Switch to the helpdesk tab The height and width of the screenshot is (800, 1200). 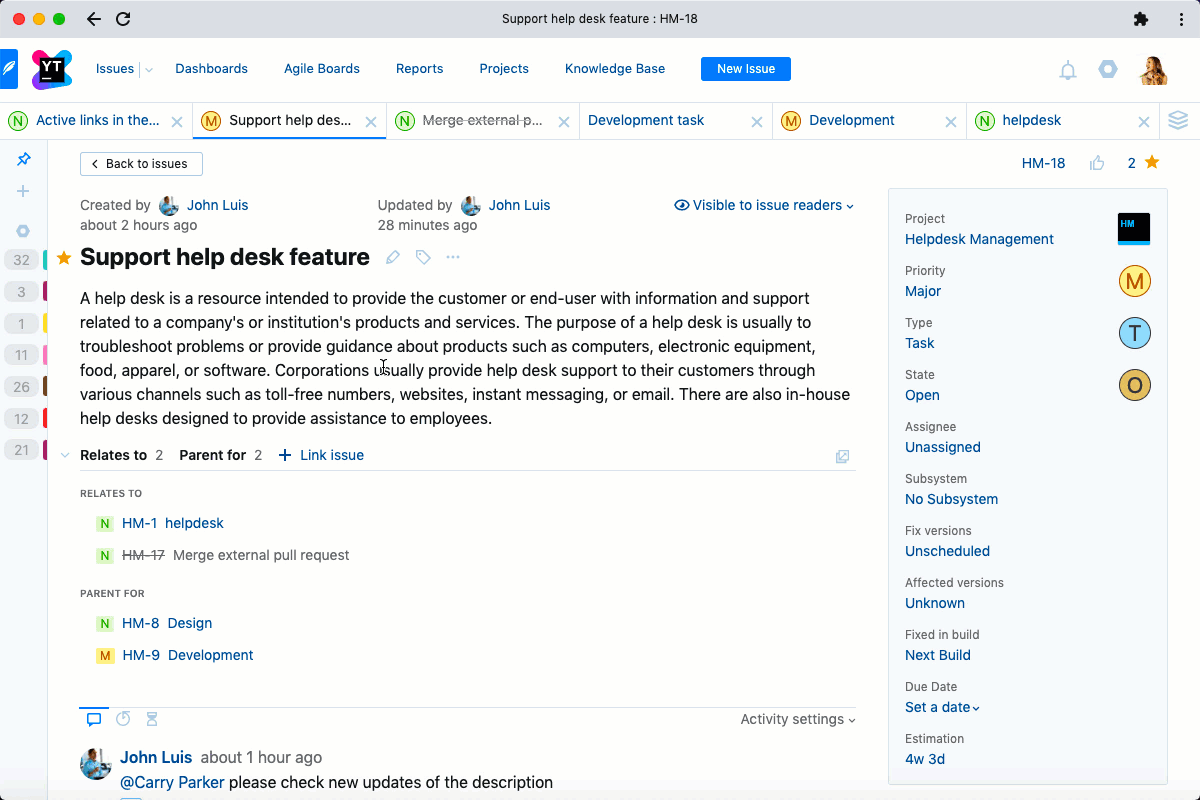tap(1033, 121)
